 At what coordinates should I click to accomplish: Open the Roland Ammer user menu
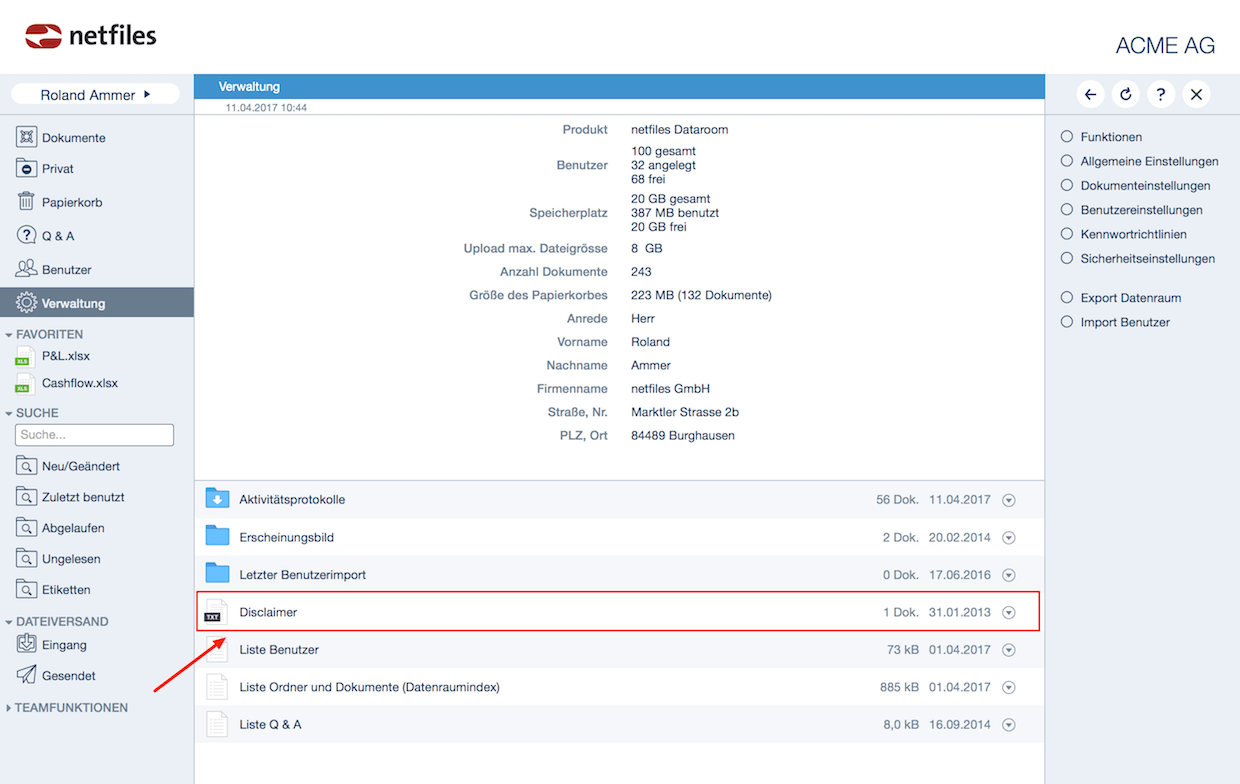tap(95, 95)
